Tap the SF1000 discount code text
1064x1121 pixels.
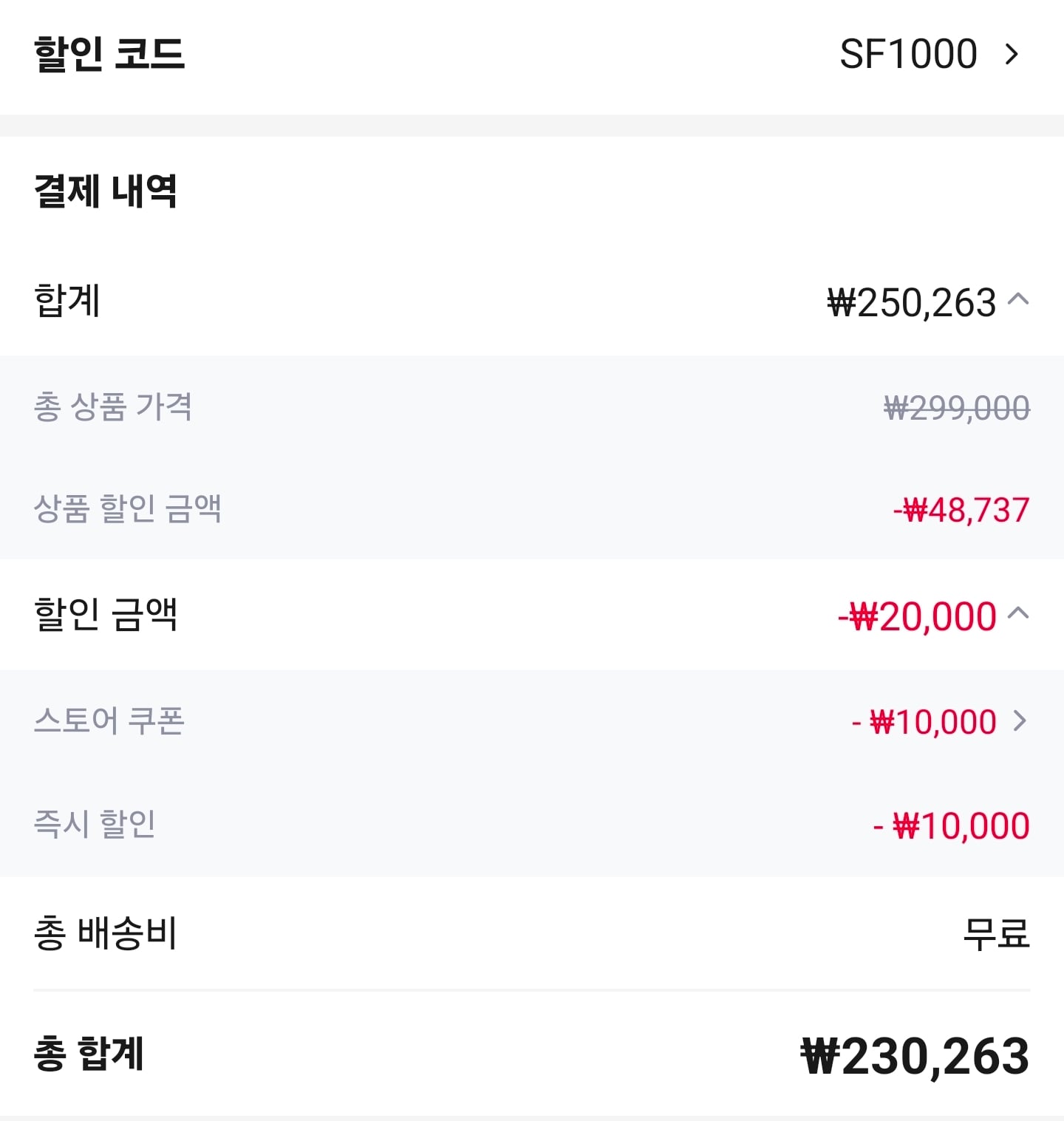pyautogui.click(x=908, y=54)
